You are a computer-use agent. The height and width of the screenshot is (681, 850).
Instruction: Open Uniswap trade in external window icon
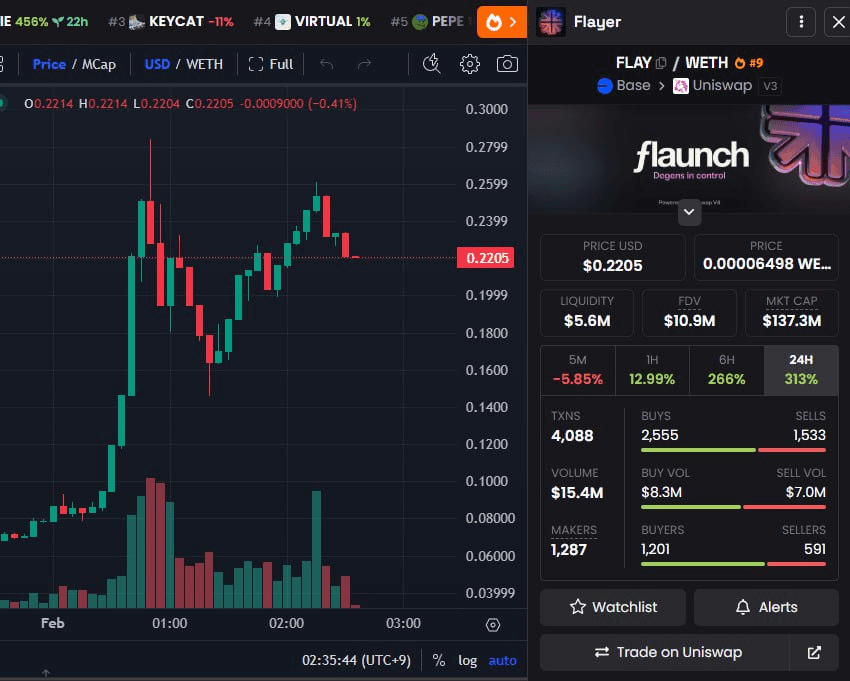point(814,652)
